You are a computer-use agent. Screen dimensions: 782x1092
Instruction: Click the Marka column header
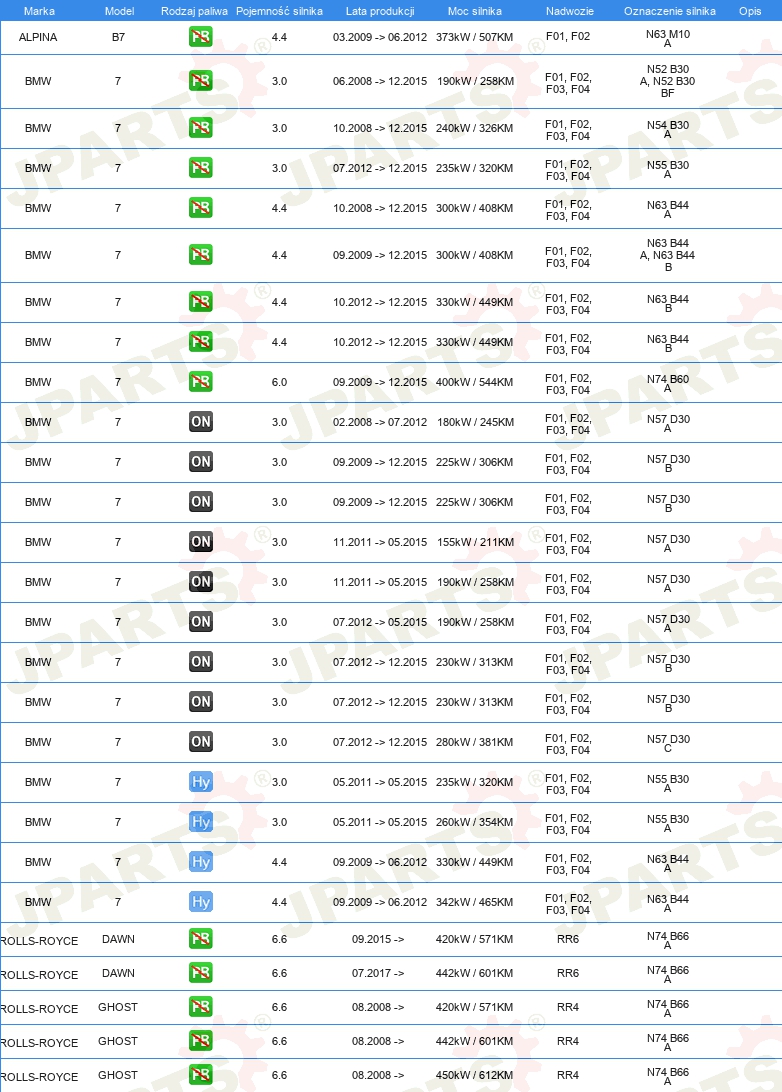coord(39,11)
